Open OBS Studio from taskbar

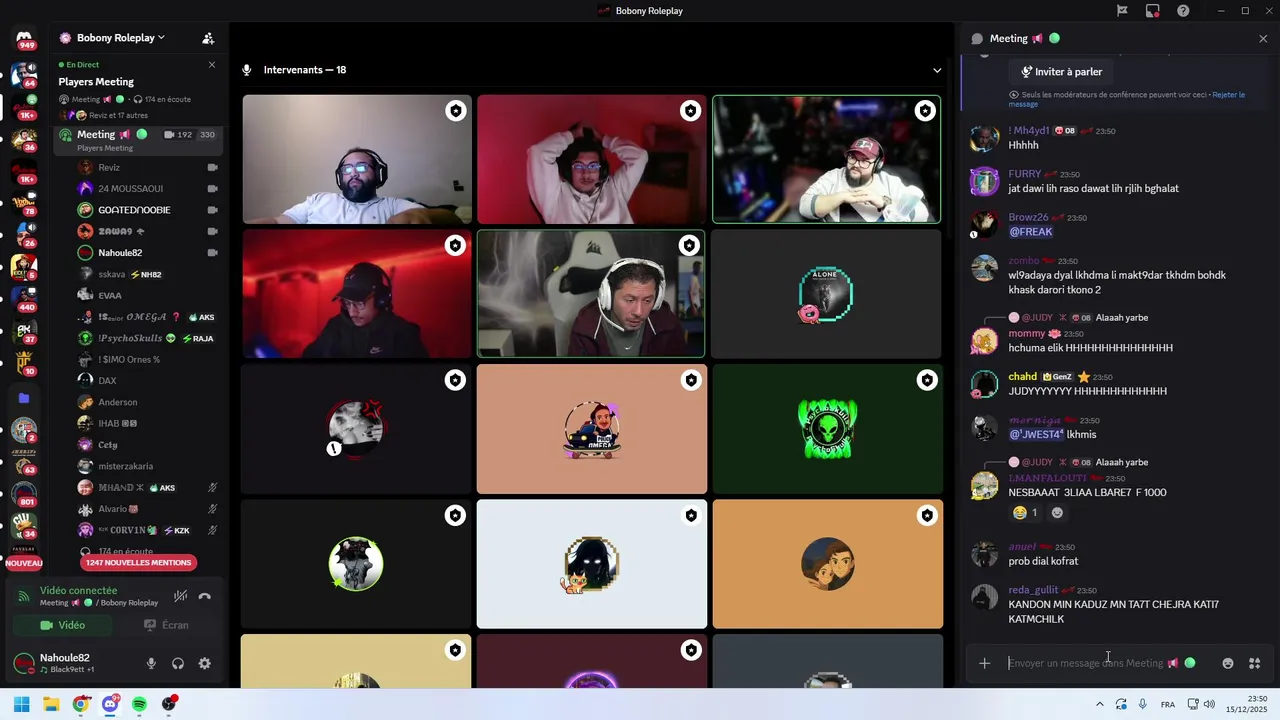coord(169,704)
